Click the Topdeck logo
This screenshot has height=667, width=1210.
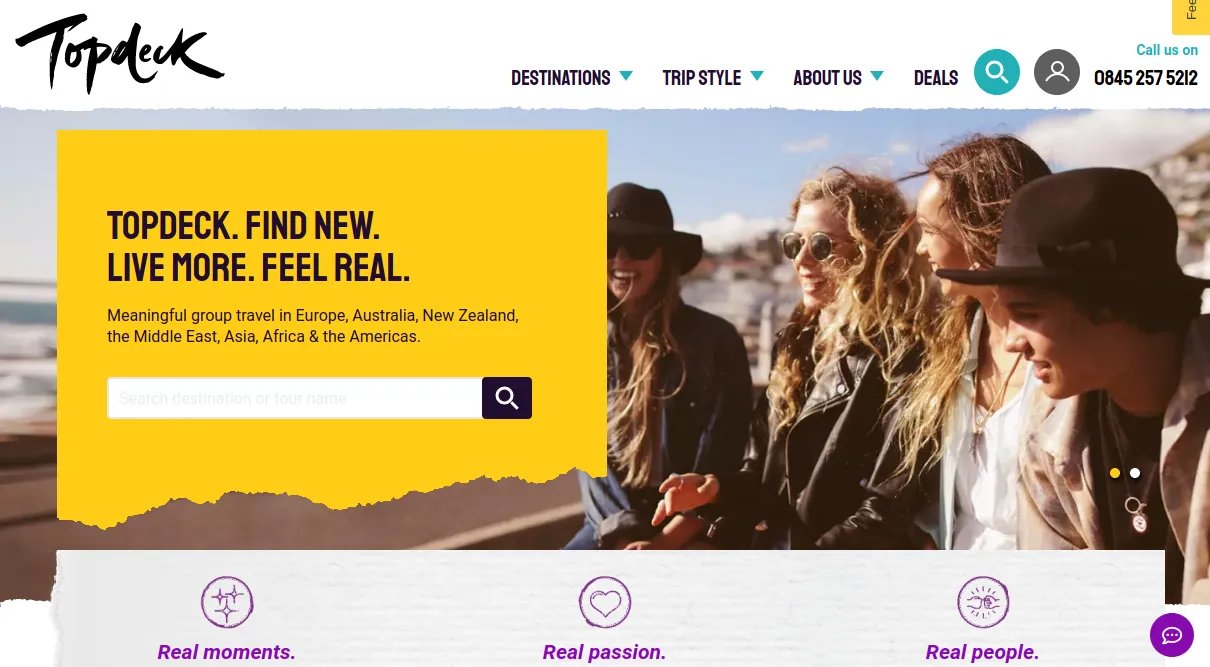119,53
